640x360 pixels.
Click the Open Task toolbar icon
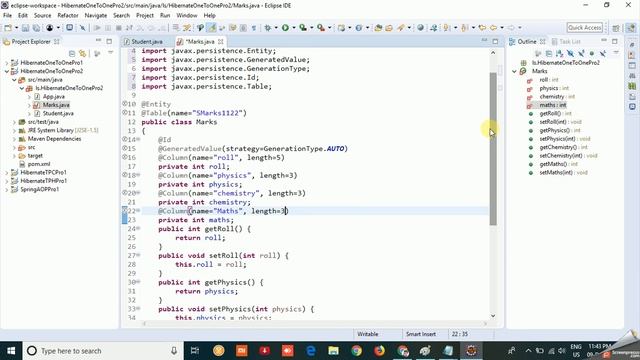point(389,28)
